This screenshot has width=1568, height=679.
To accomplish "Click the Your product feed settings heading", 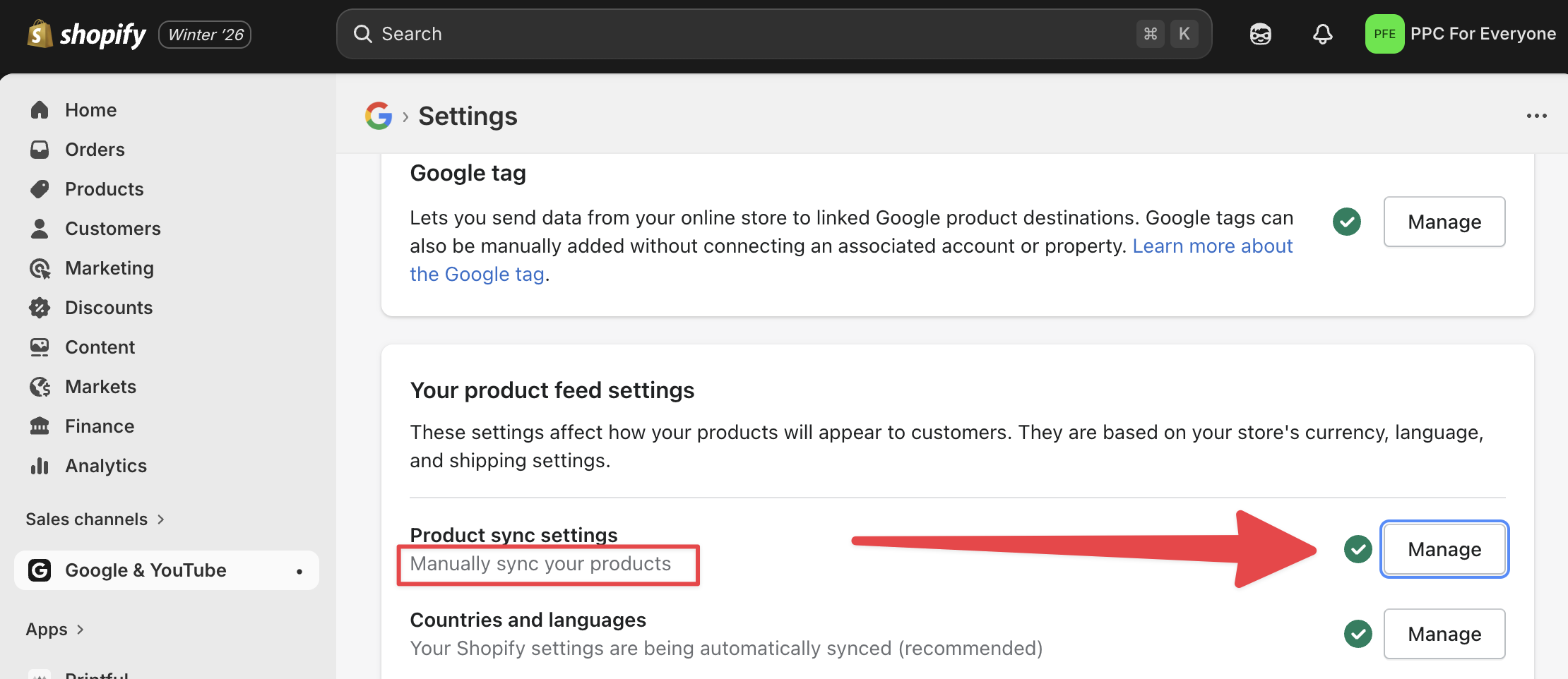I will point(552,390).
